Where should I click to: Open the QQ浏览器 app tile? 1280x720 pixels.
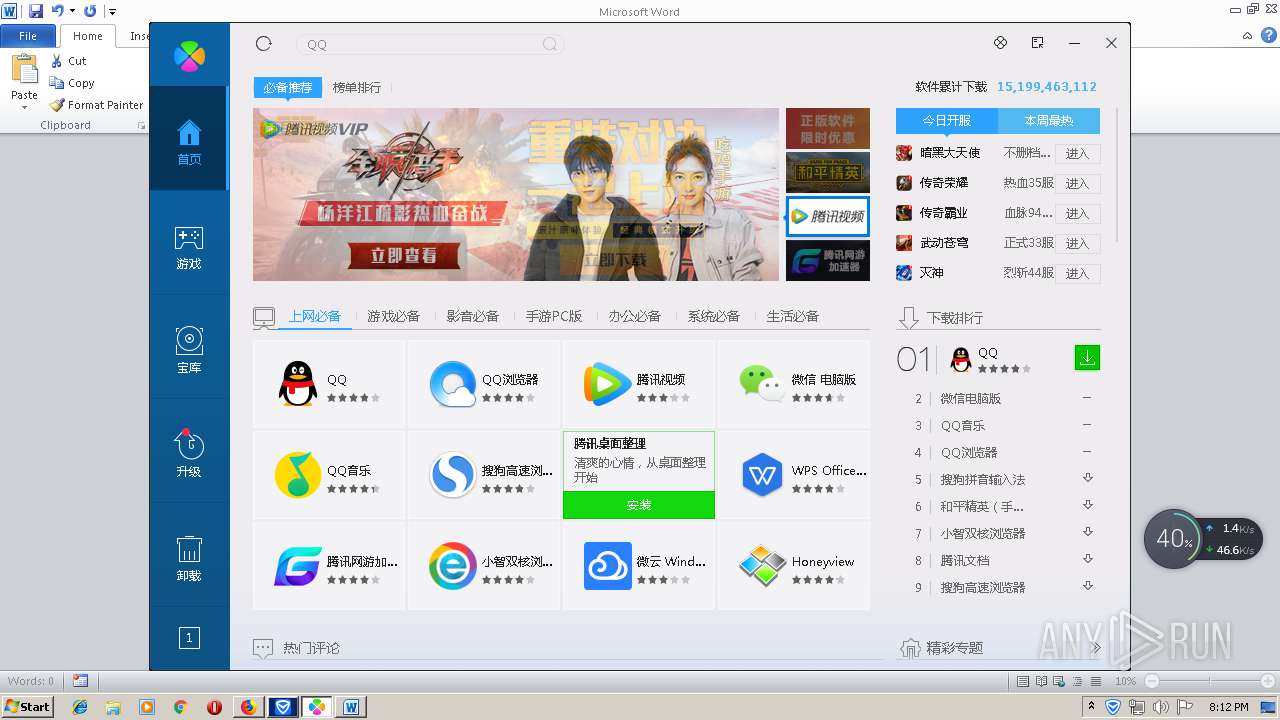coord(484,385)
